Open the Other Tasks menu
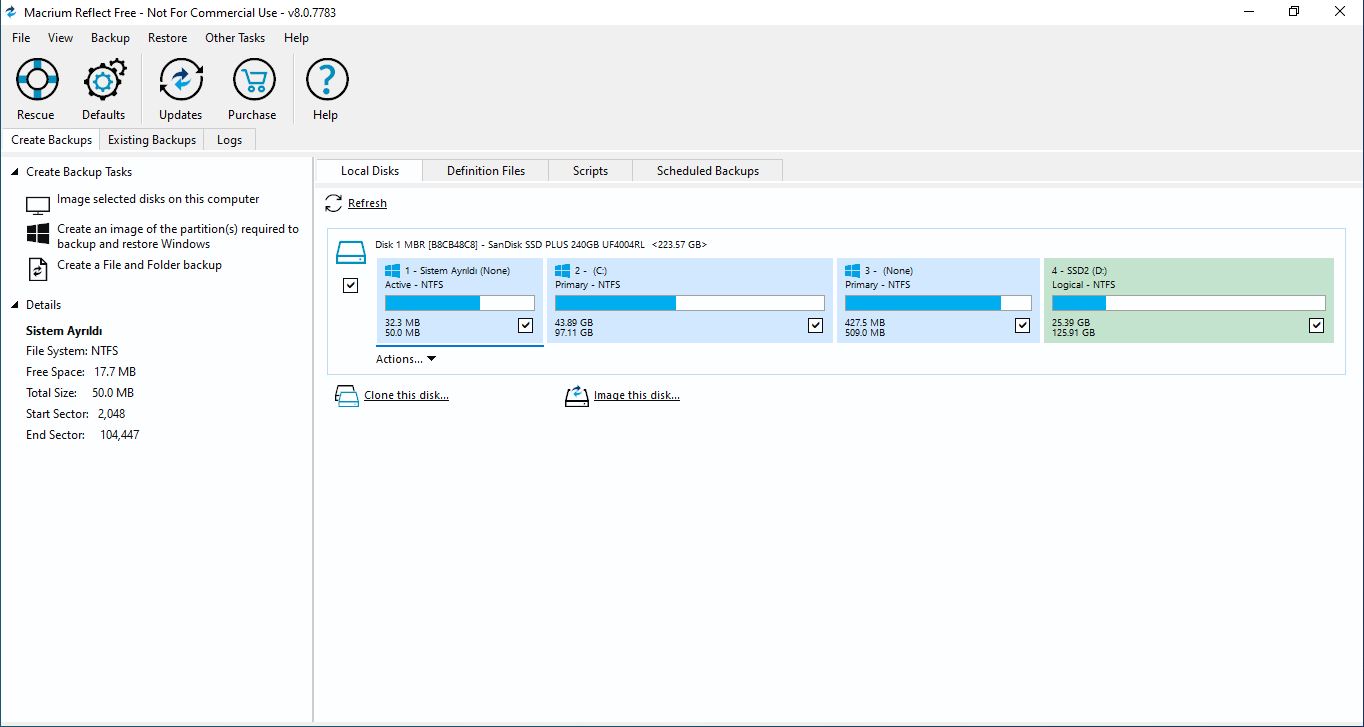The width and height of the screenshot is (1364, 727). (235, 38)
